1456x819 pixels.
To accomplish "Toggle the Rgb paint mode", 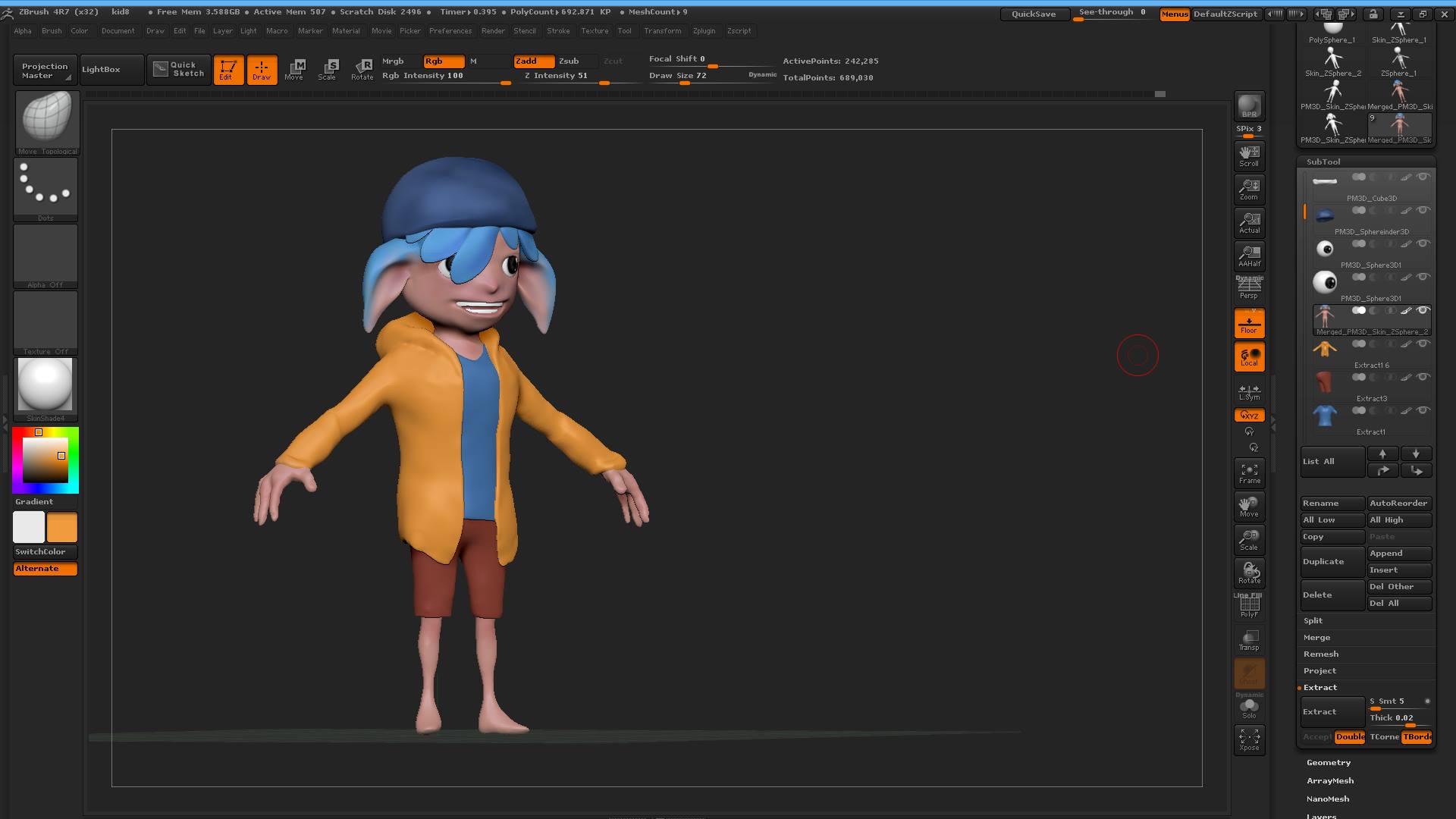I will click(x=444, y=61).
